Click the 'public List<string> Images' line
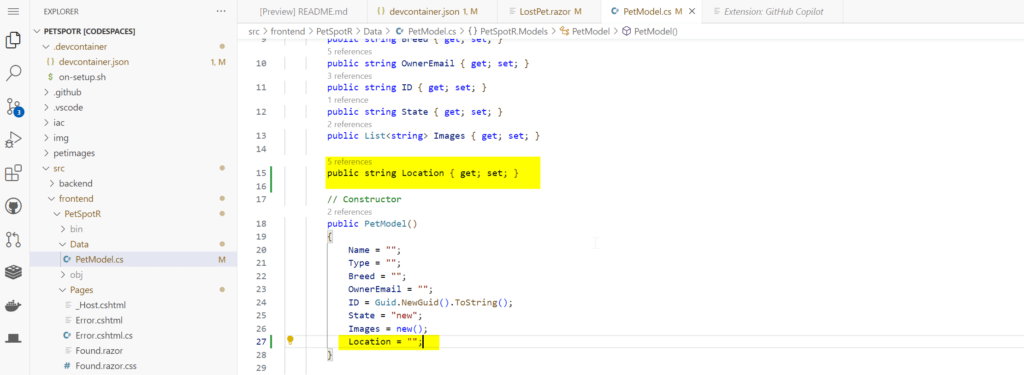This screenshot has height=375, width=1024. (x=434, y=136)
